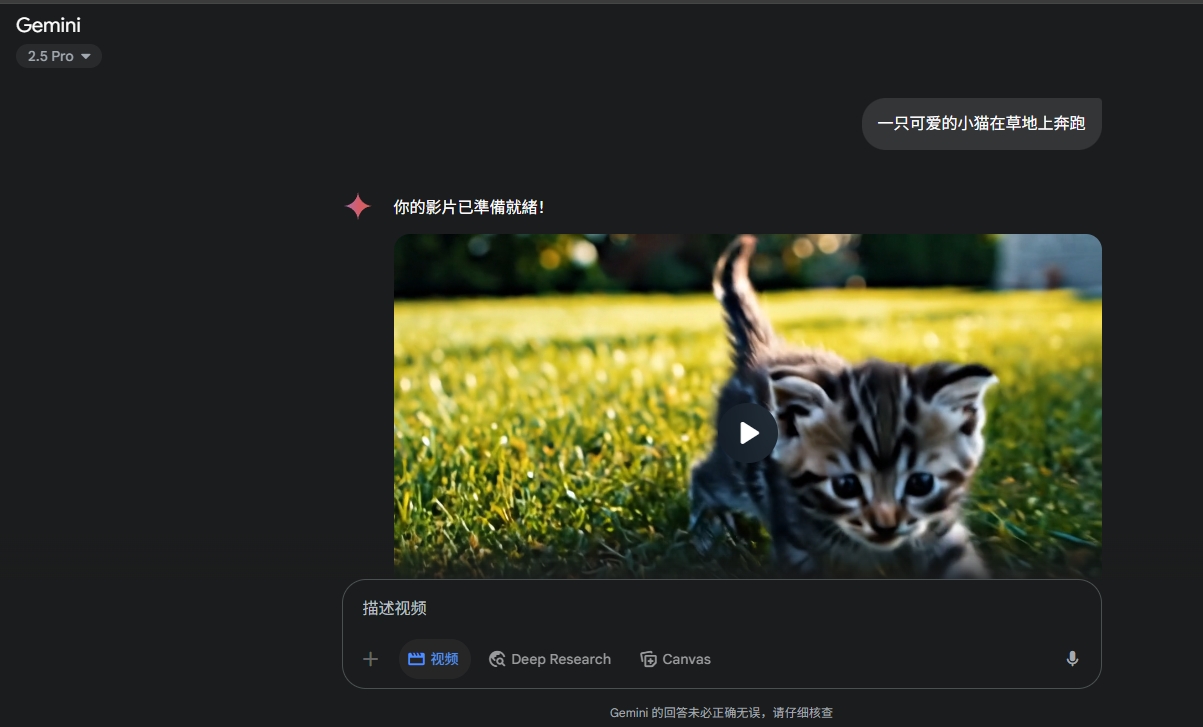
Task: Click the microphone icon for voice input
Action: point(1072,659)
